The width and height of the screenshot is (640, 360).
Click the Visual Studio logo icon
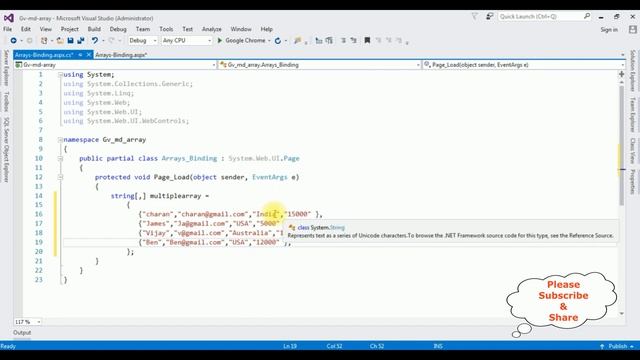click(x=9, y=18)
